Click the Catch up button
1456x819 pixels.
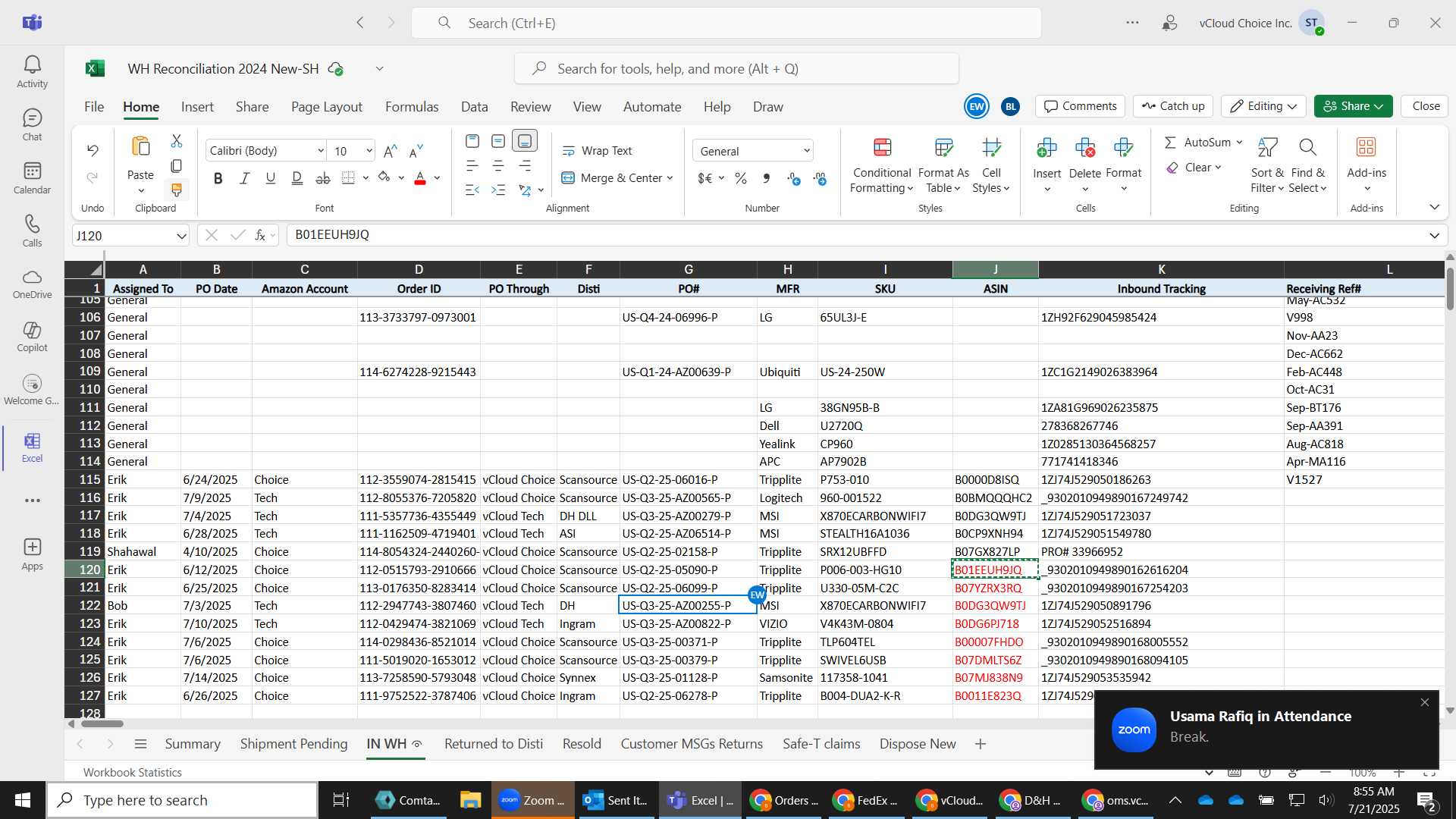click(1173, 106)
